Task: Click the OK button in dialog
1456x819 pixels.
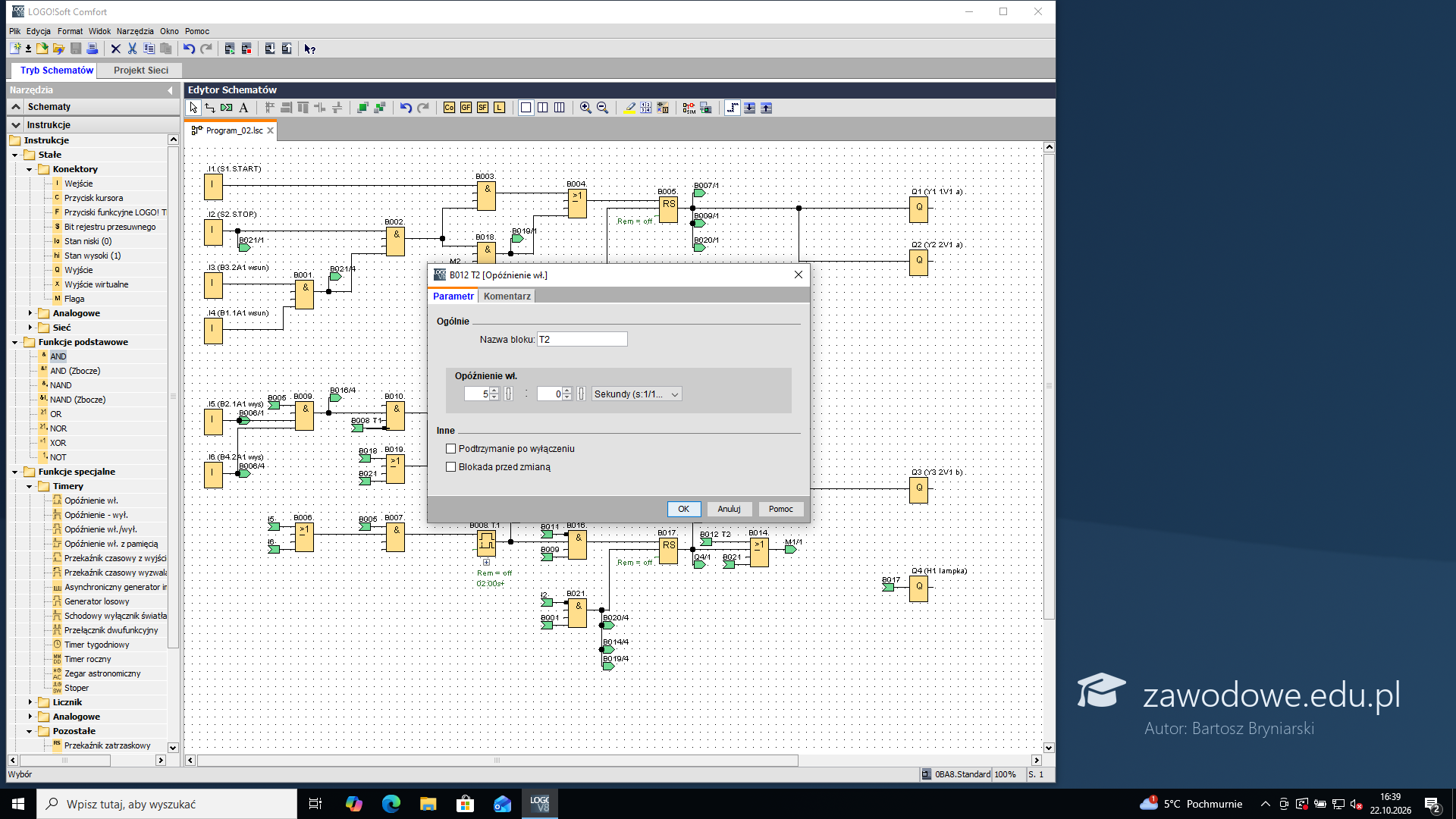Action: pyautogui.click(x=684, y=509)
